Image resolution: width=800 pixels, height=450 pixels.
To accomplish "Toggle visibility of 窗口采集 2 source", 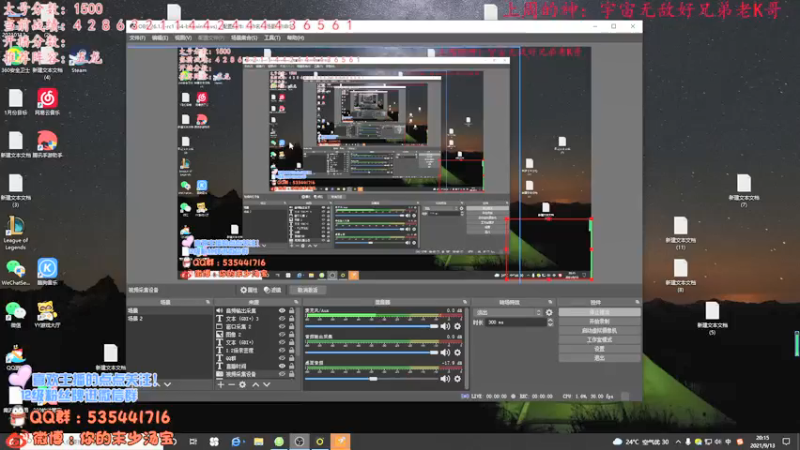I will click(x=282, y=327).
